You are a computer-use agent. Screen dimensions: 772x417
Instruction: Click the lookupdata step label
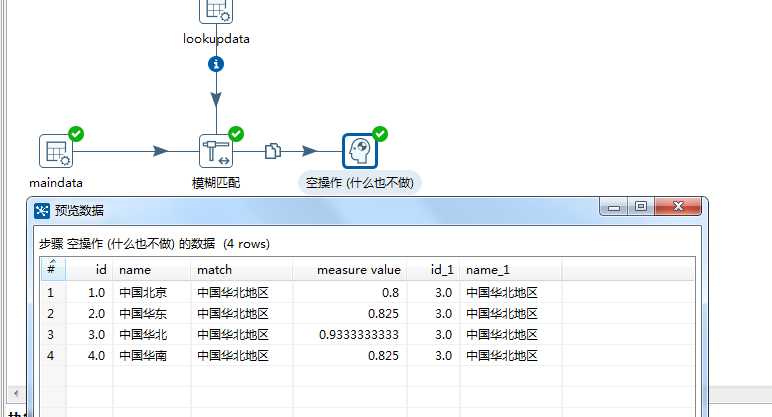point(216,39)
